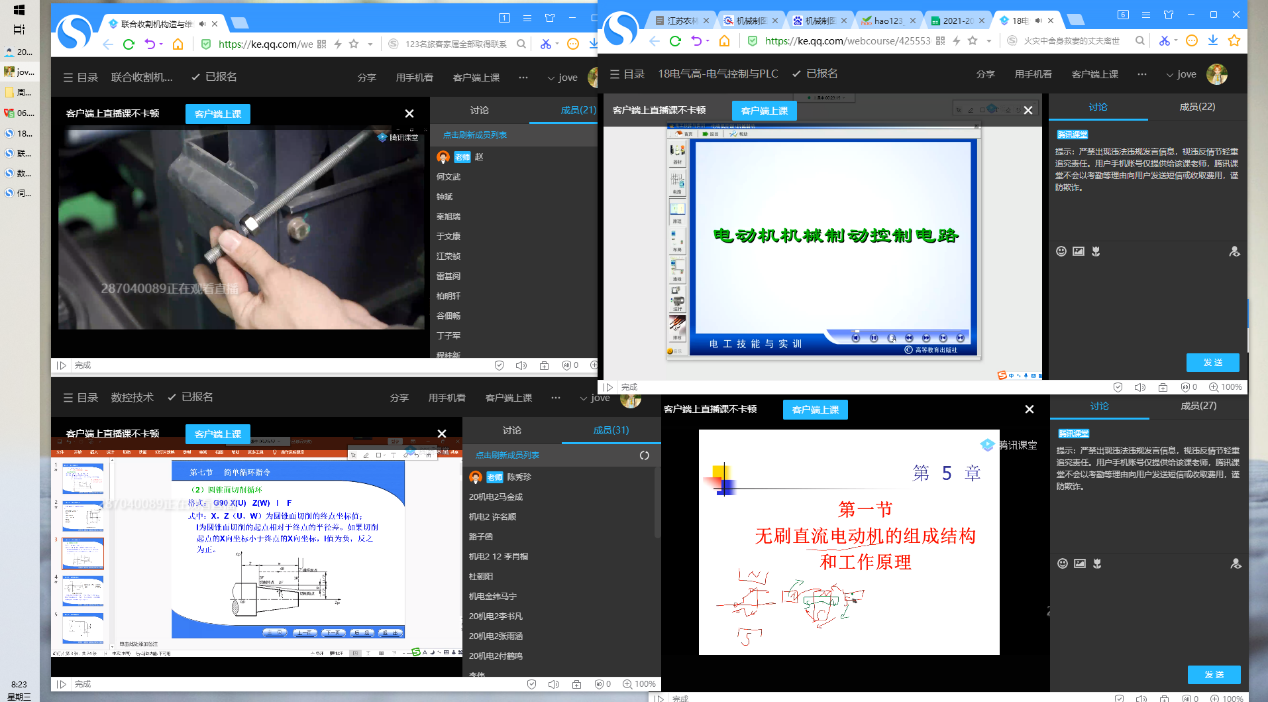Reload the 18电气高 course page
Image resolution: width=1268 pixels, height=702 pixels.
(675, 42)
